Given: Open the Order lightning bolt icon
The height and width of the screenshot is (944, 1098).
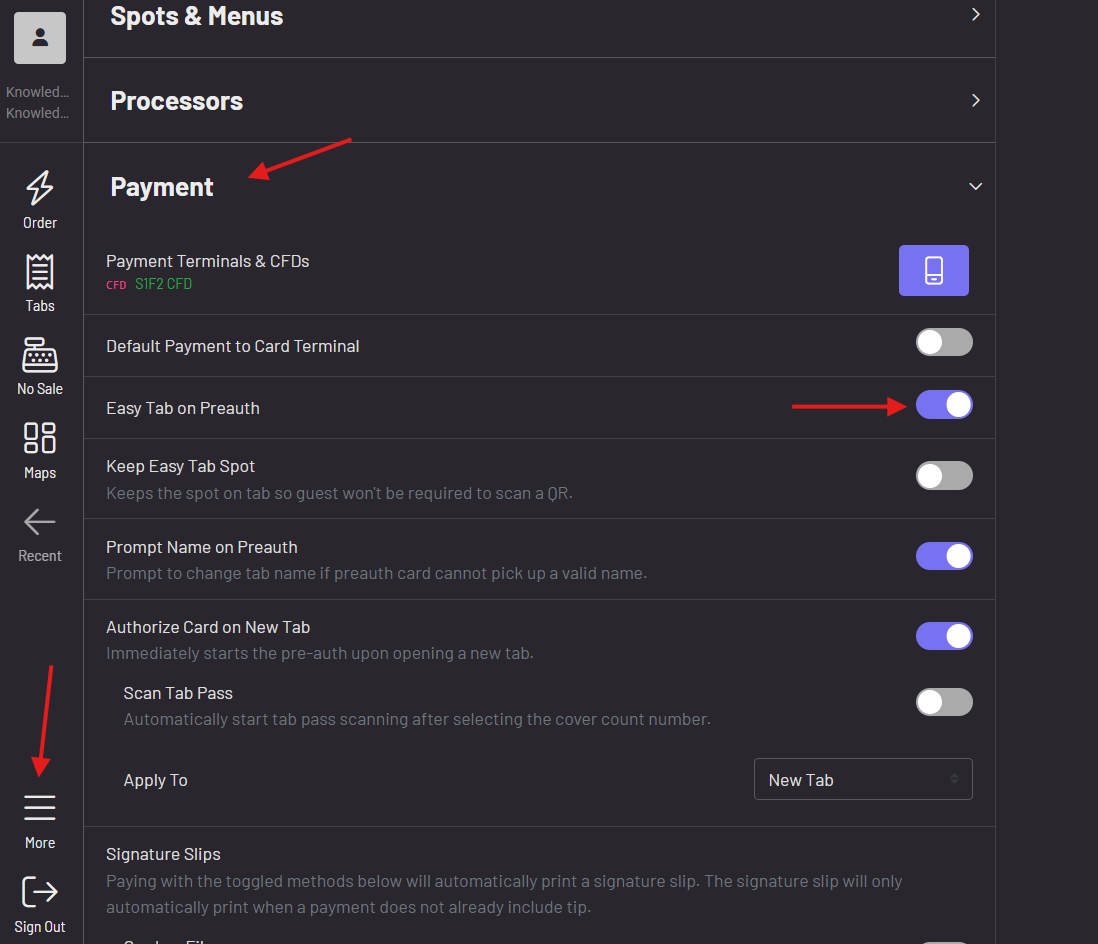Looking at the screenshot, I should point(40,188).
